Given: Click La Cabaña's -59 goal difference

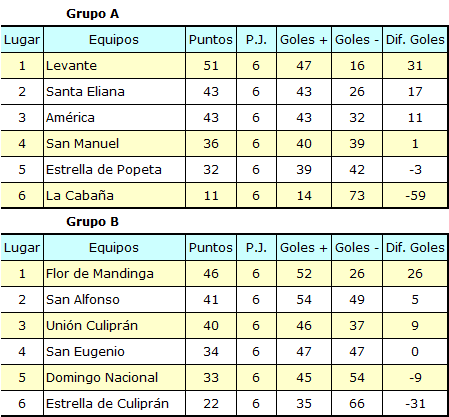Looking at the screenshot, I should (x=415, y=196).
